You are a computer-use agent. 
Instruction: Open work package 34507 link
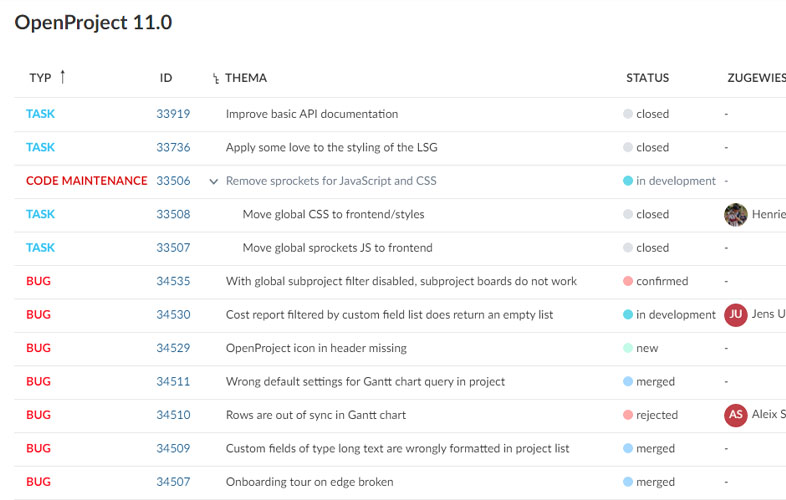coord(173,482)
